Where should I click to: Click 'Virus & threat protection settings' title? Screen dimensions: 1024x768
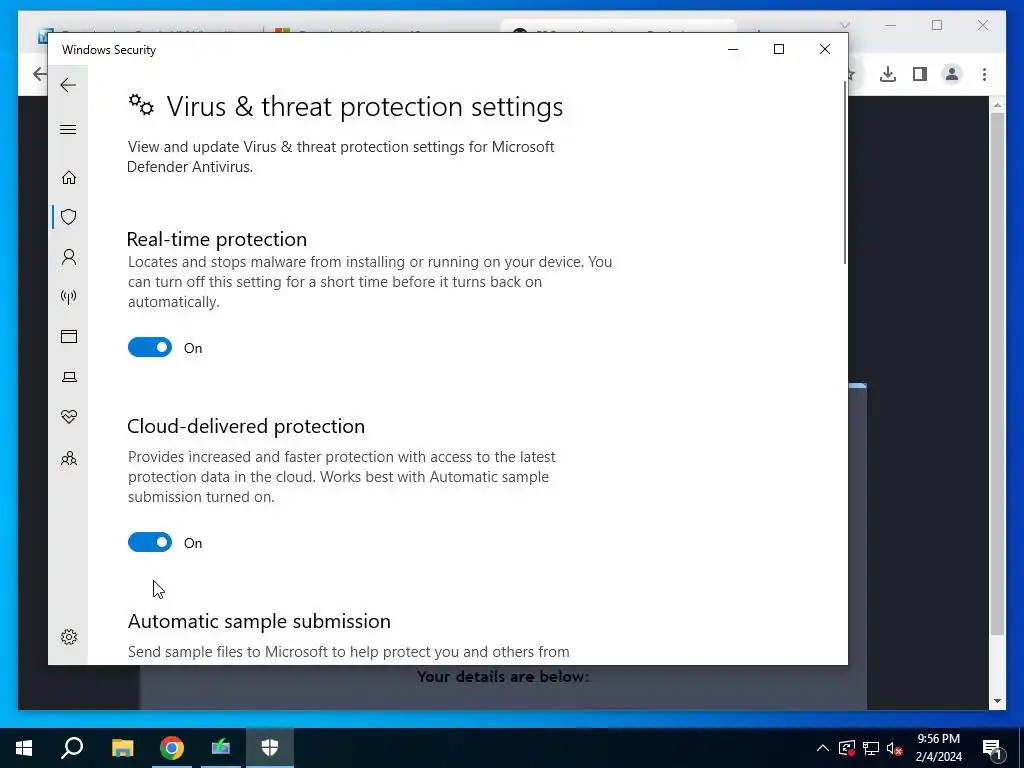tap(364, 106)
